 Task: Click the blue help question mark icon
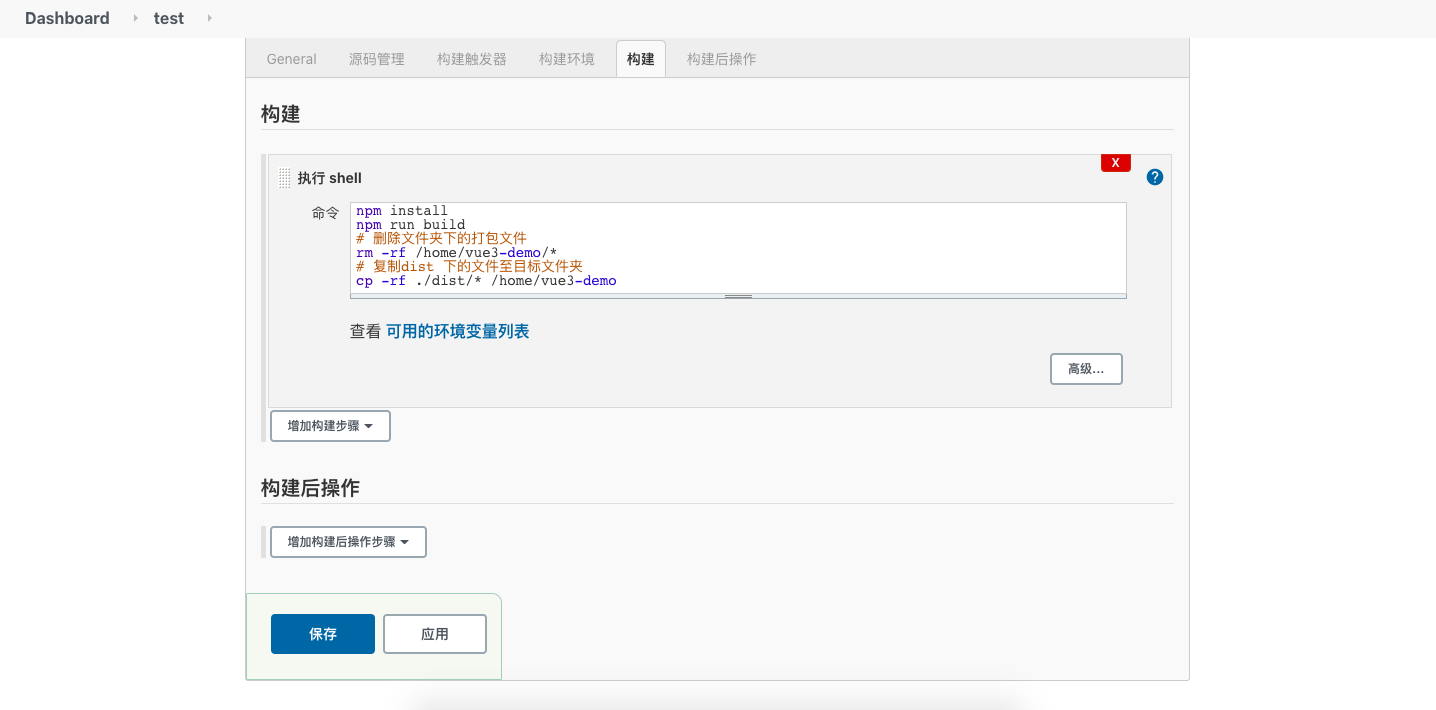pos(1155,177)
